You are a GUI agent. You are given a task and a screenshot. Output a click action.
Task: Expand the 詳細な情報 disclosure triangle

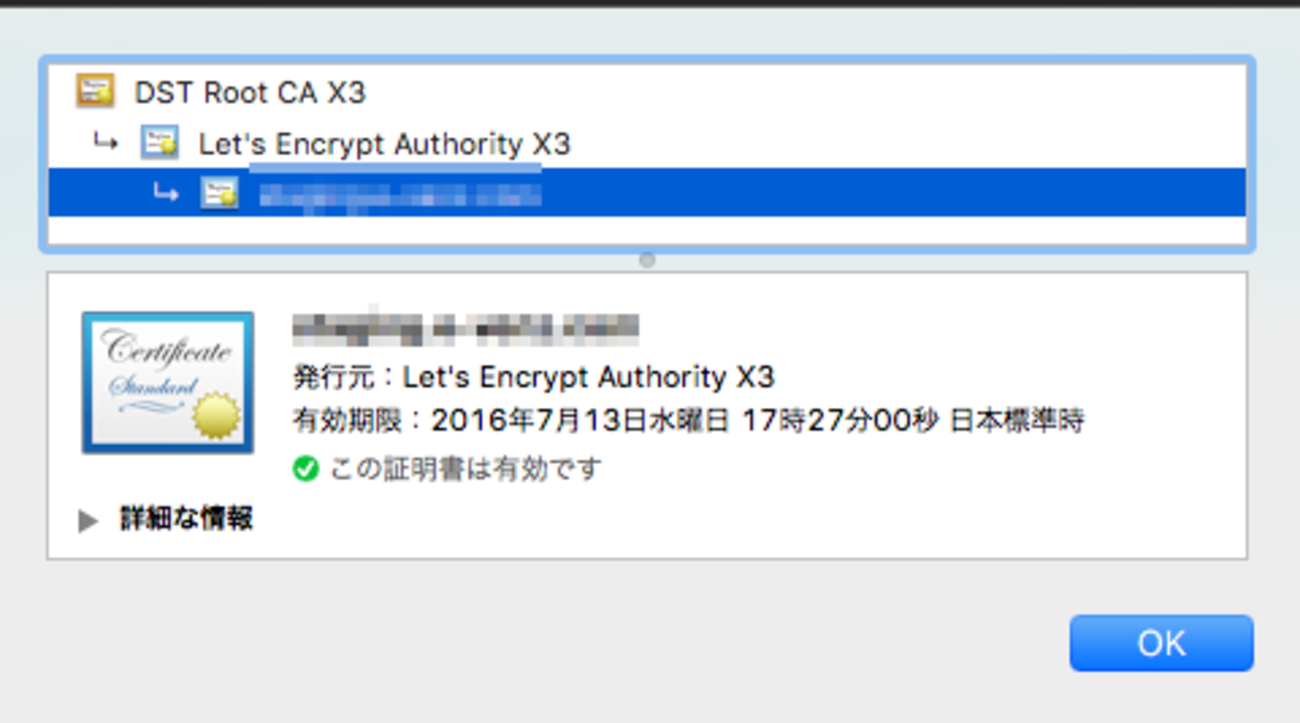[89, 520]
